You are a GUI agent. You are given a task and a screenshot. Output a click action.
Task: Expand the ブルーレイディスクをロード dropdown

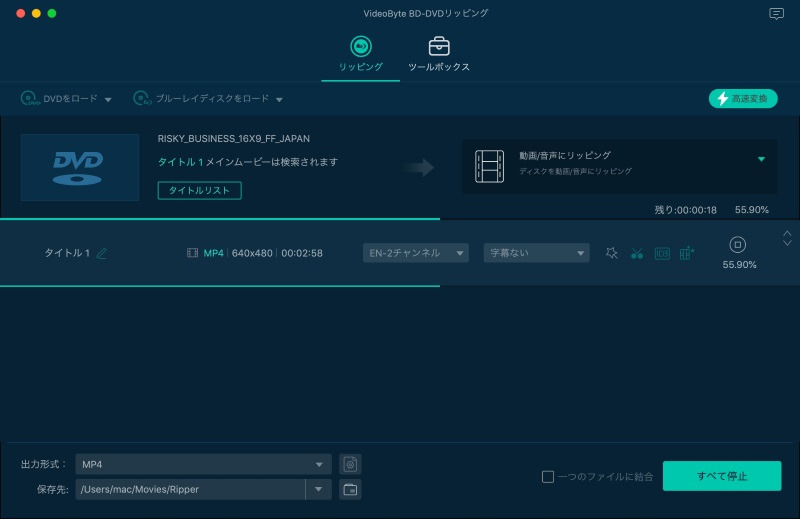280,99
